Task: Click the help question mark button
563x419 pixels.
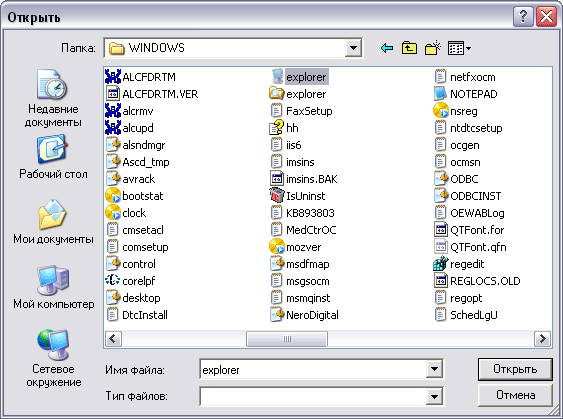Action: click(x=523, y=17)
